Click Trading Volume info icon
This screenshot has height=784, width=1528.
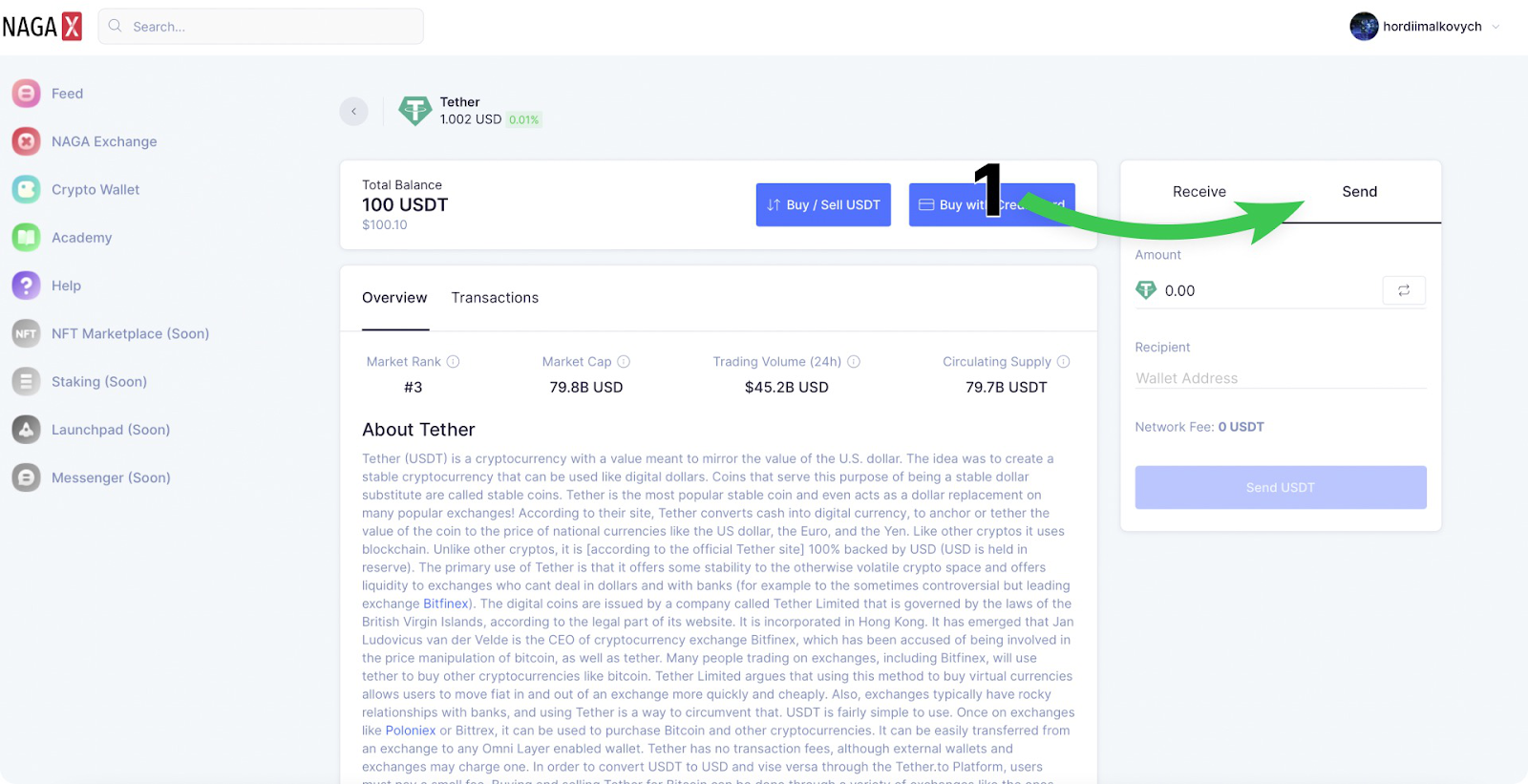click(854, 362)
